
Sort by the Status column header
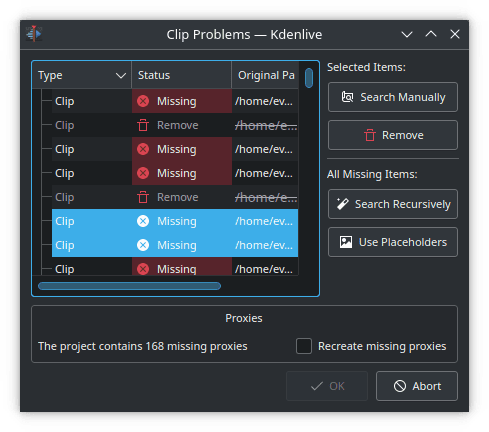[182, 75]
